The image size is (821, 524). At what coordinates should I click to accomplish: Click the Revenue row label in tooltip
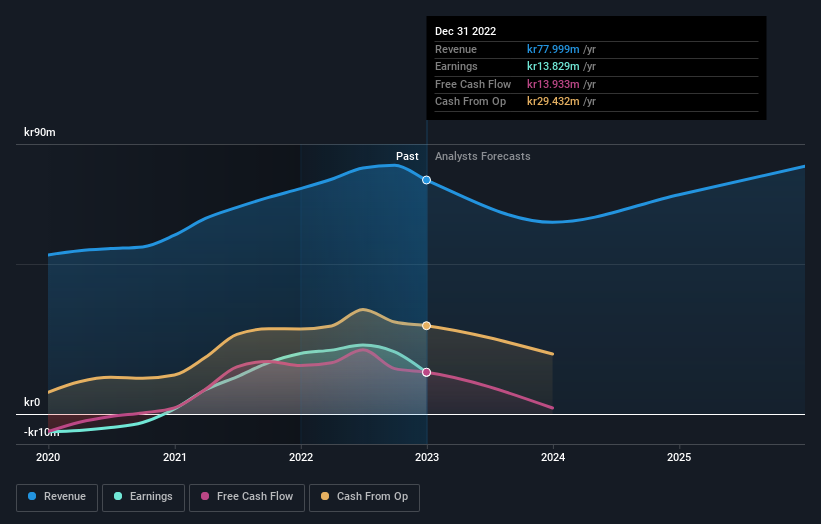pyautogui.click(x=456, y=49)
